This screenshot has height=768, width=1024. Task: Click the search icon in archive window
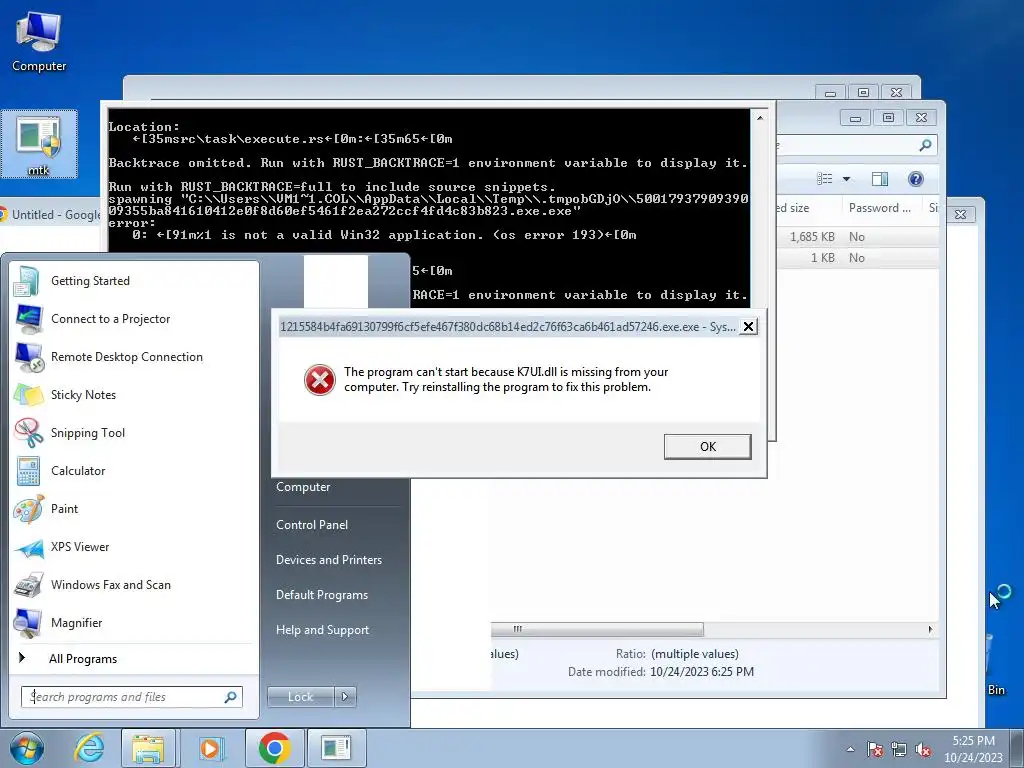pyautogui.click(x=925, y=145)
